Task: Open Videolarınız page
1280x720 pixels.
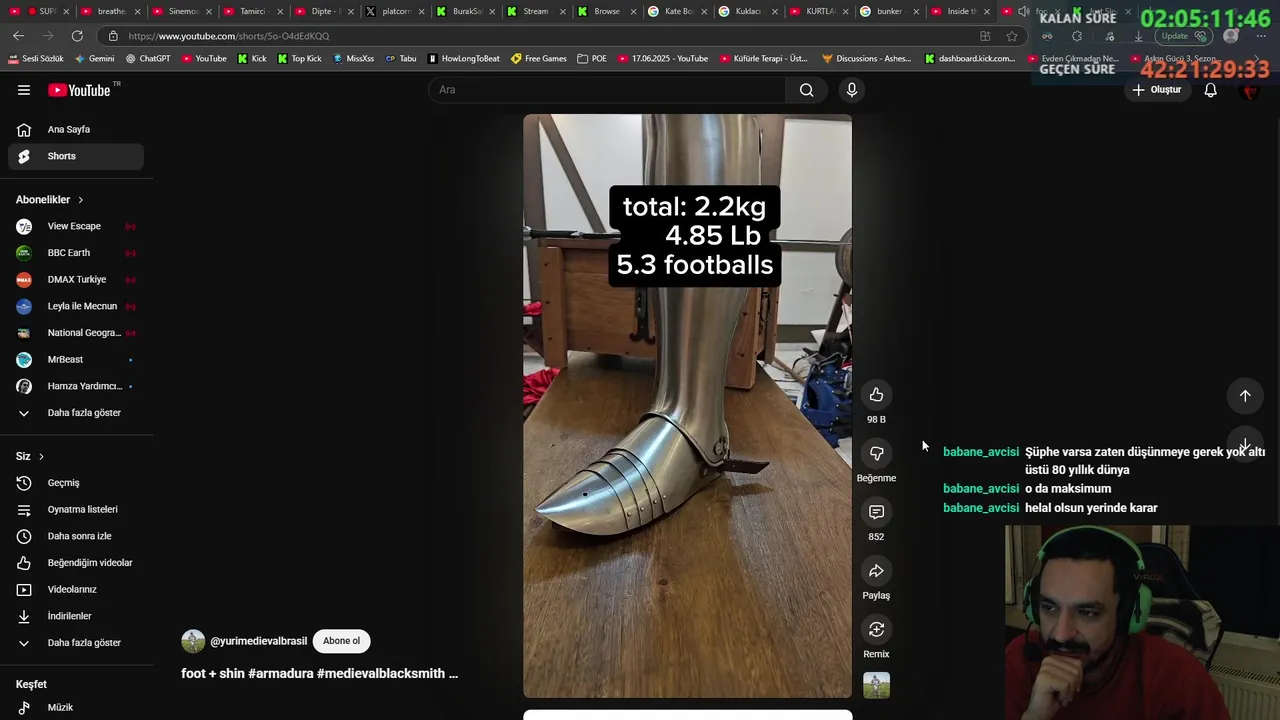Action: coord(76,589)
